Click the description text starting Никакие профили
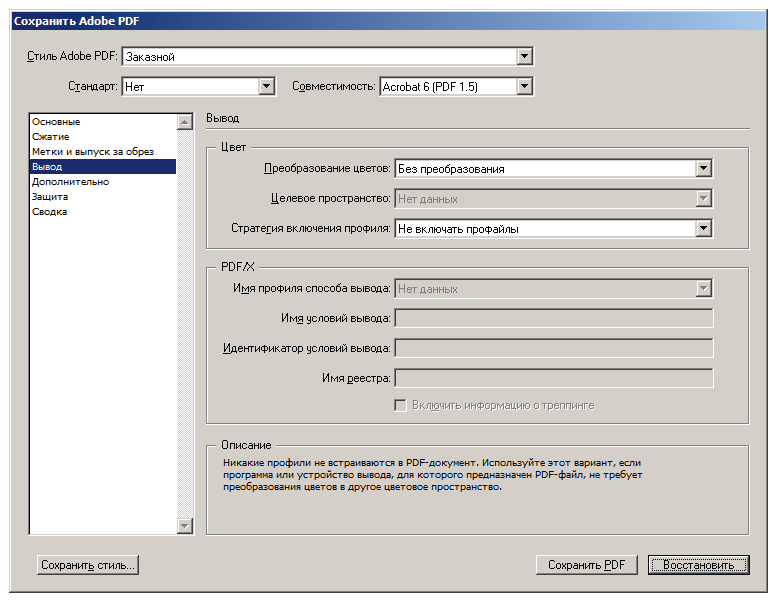 (x=433, y=475)
